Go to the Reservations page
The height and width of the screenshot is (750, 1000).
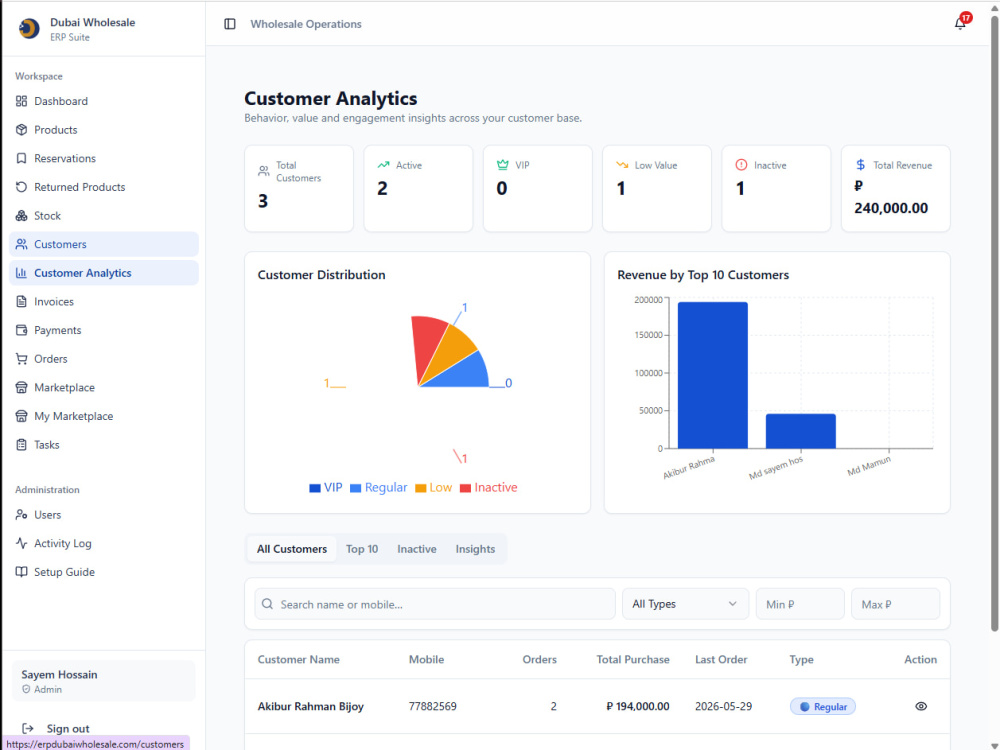(103, 158)
